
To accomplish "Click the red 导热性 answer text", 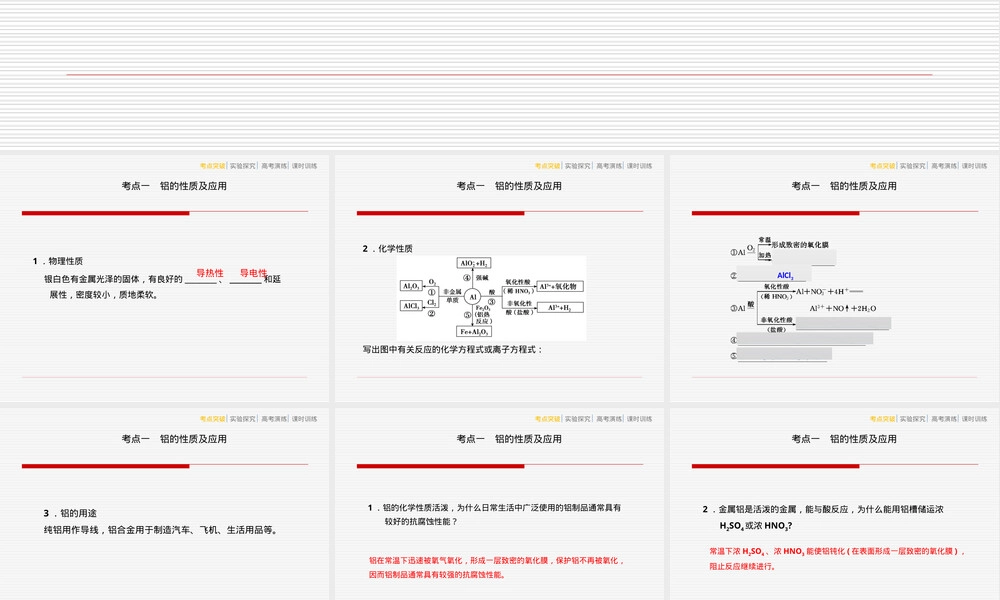I will pyautogui.click(x=210, y=273).
